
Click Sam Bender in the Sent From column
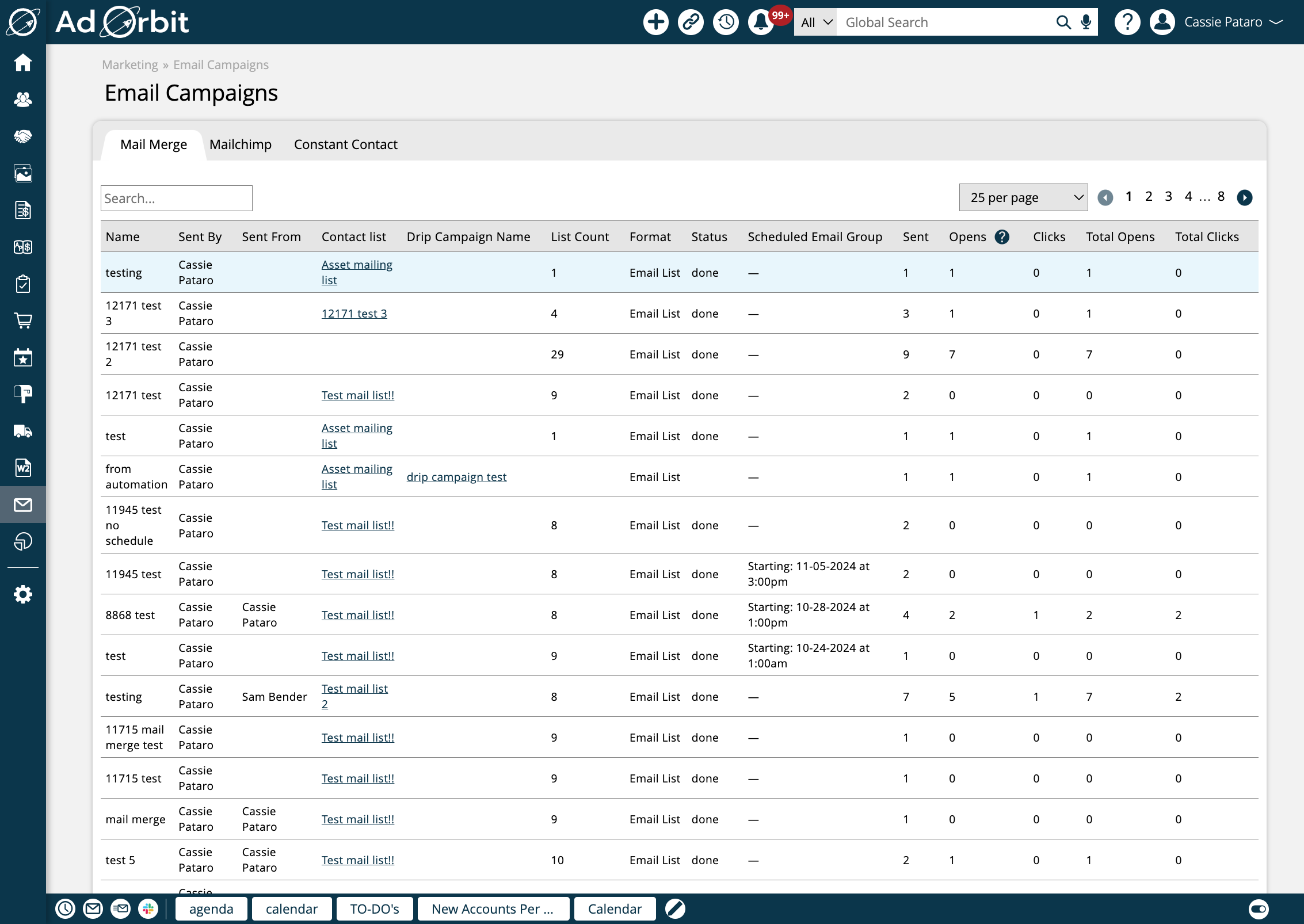pyautogui.click(x=274, y=697)
